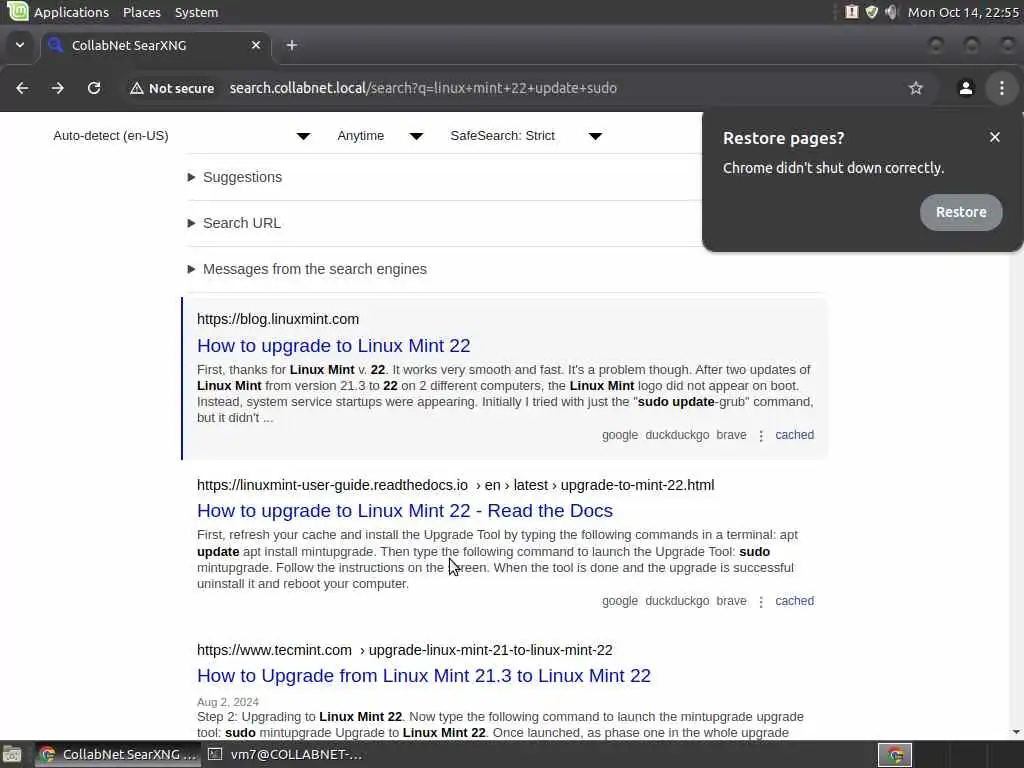Viewport: 1024px width, 768px height.
Task: Open more options dots on readthedocs result
Action: 761,601
